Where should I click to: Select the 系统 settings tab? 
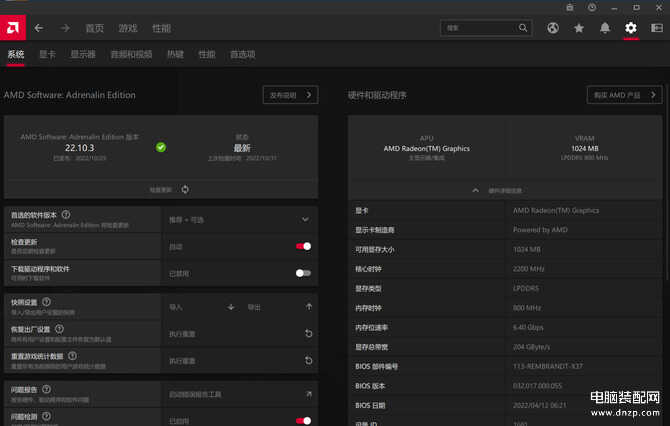click(x=15, y=54)
